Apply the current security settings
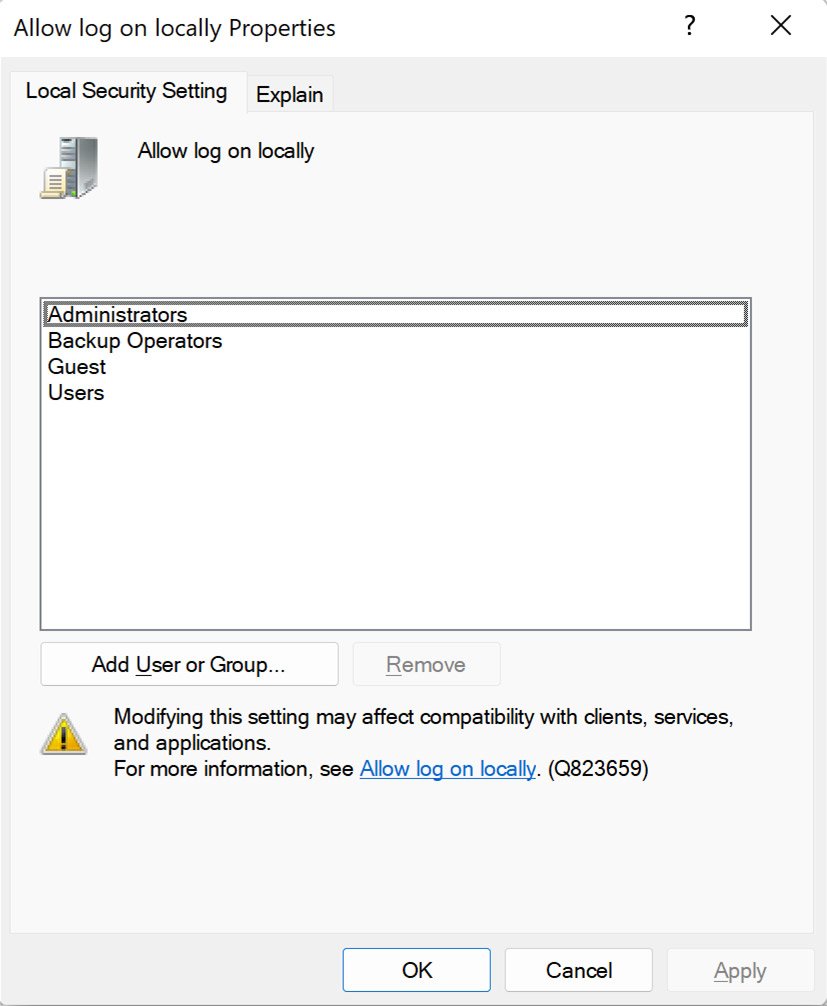The width and height of the screenshot is (827, 1006). [740, 969]
